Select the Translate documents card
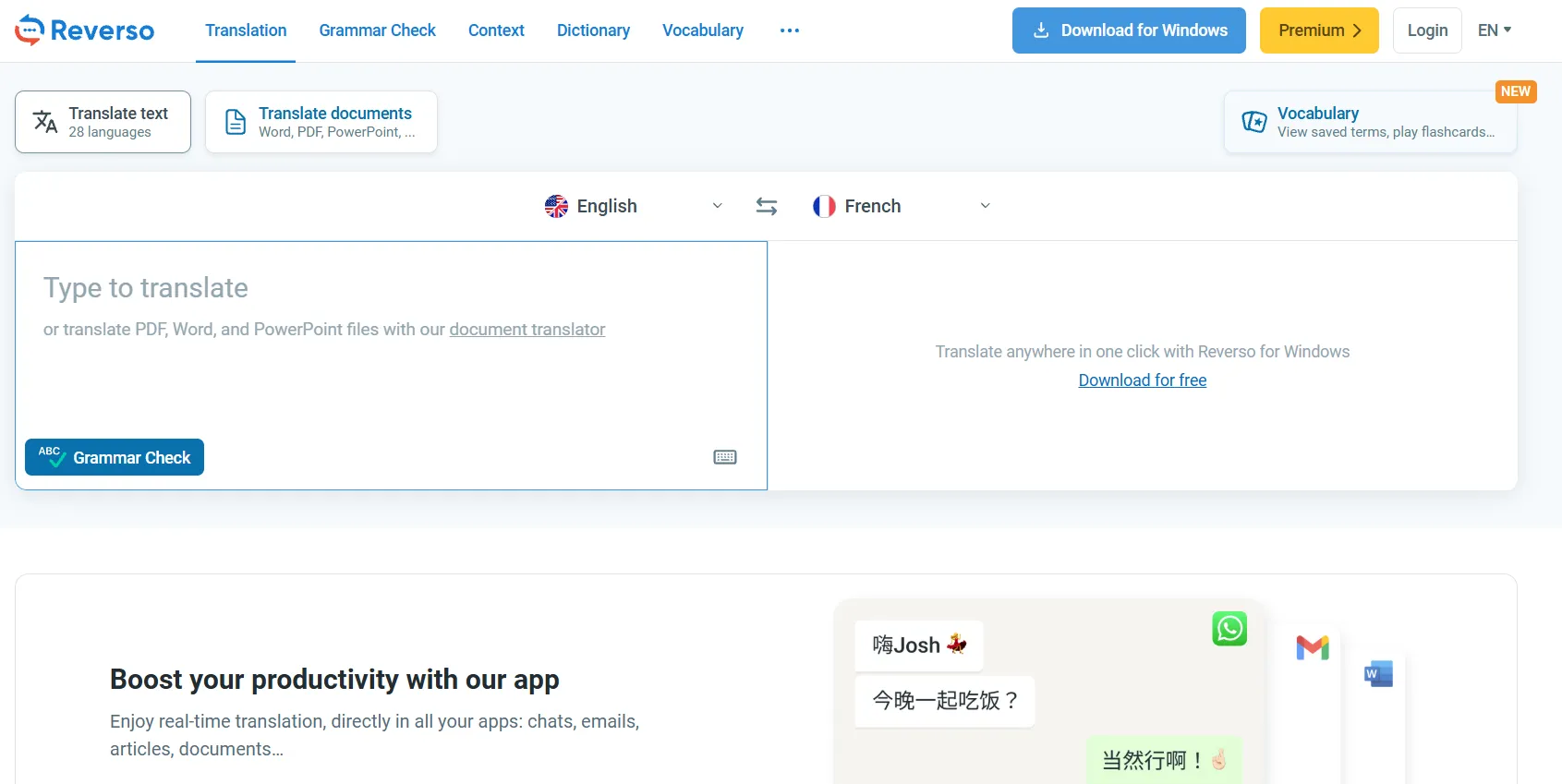This screenshot has height=784, width=1562. point(321,122)
